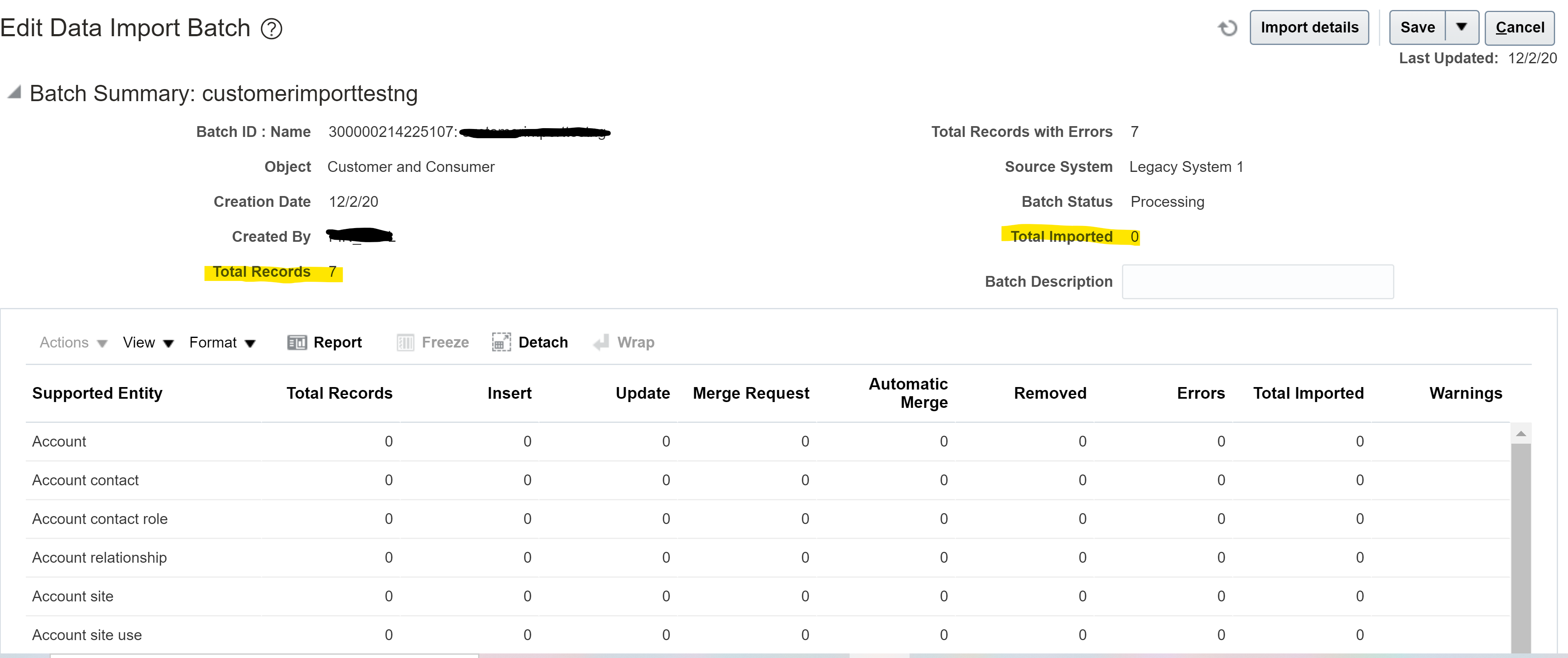This screenshot has width=1568, height=658.
Task: Click the Cancel button
Action: [x=1520, y=27]
